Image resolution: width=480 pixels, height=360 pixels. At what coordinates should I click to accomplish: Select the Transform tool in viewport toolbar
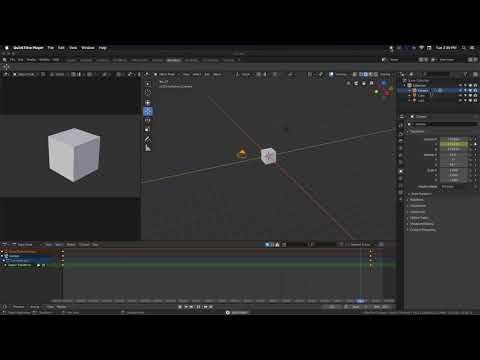tap(148, 129)
